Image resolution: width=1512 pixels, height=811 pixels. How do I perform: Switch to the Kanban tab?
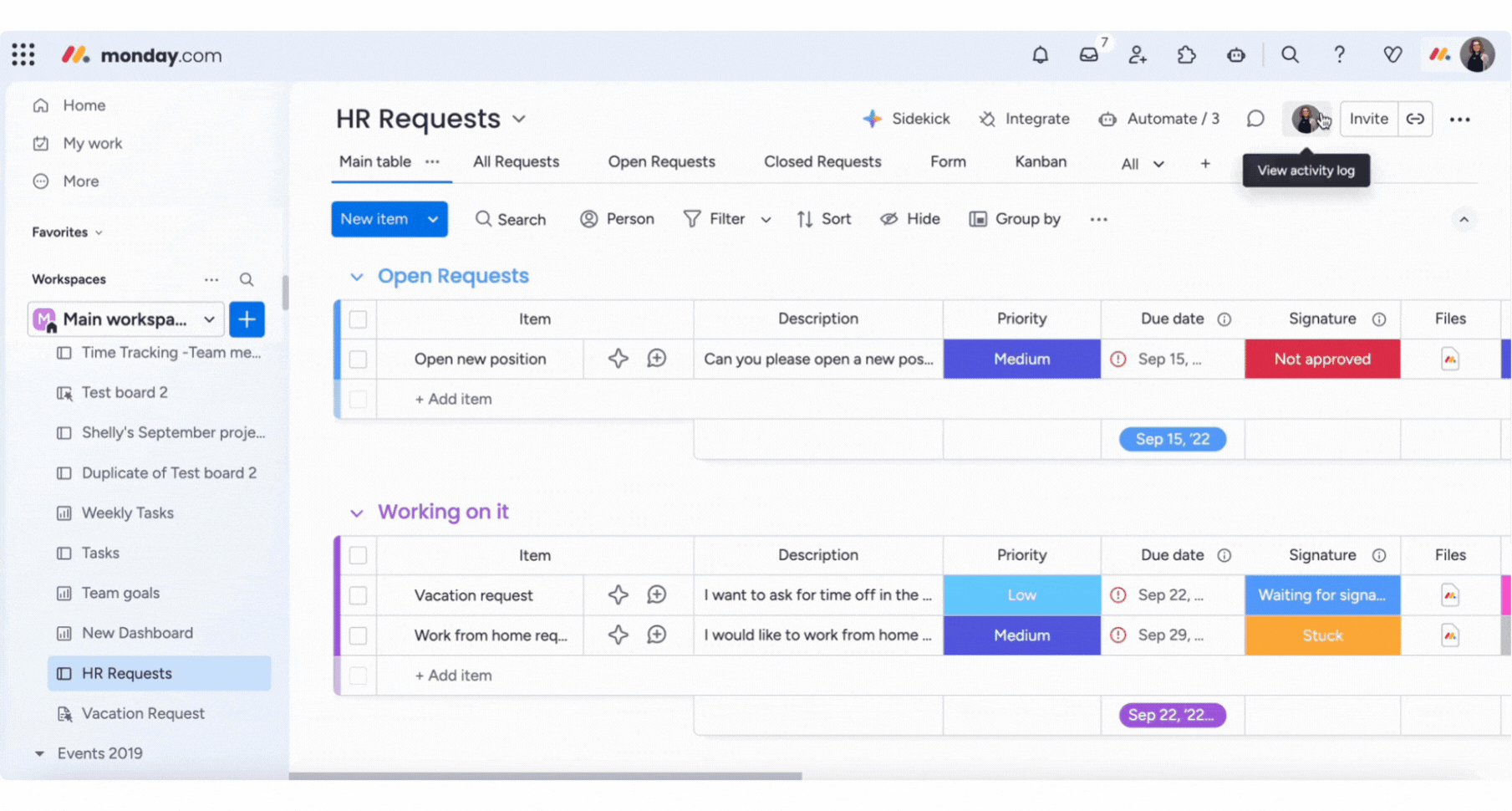tap(1040, 161)
